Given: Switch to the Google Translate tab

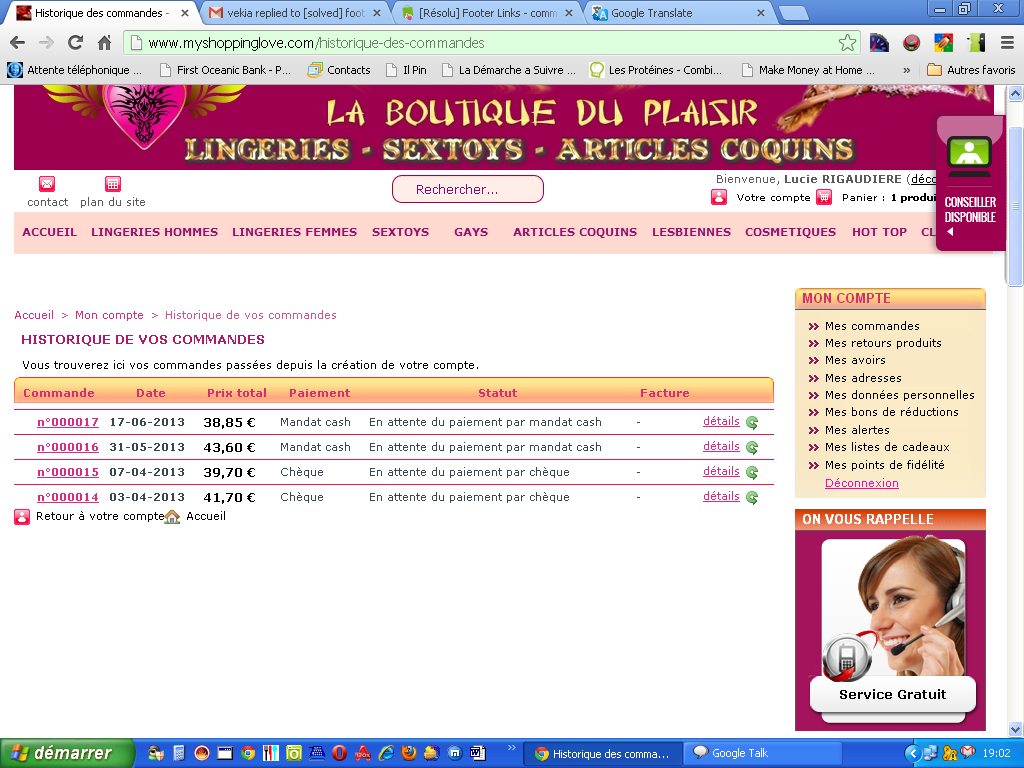Looking at the screenshot, I should point(678,13).
